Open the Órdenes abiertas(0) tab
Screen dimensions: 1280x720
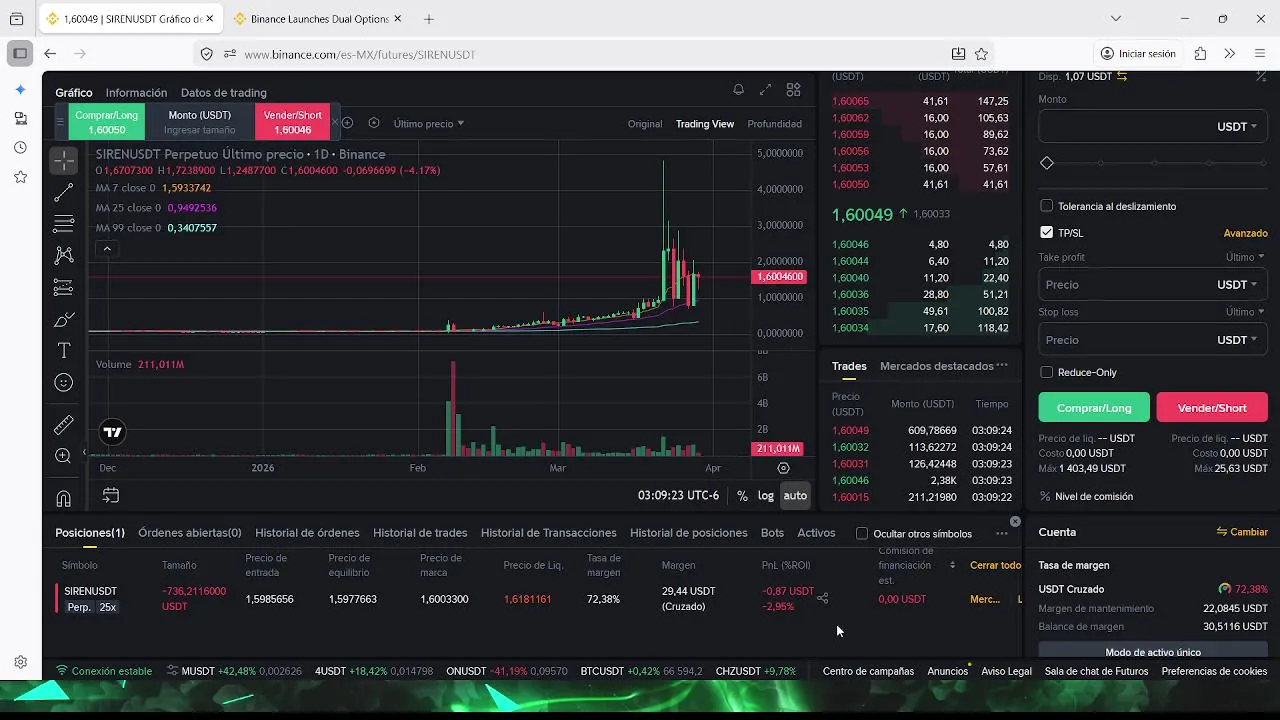tap(190, 533)
